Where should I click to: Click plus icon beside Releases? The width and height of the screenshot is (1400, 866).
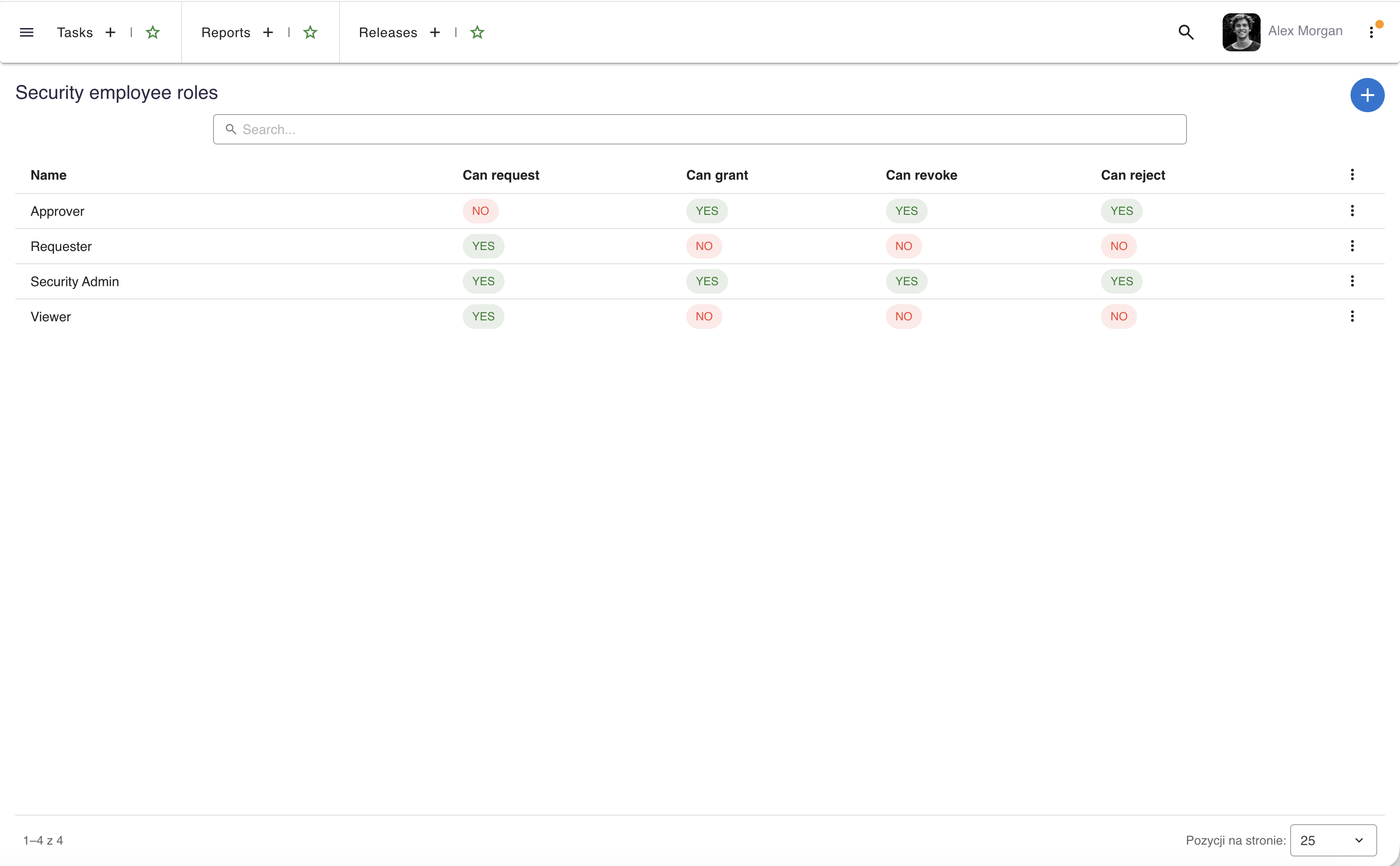tap(435, 32)
